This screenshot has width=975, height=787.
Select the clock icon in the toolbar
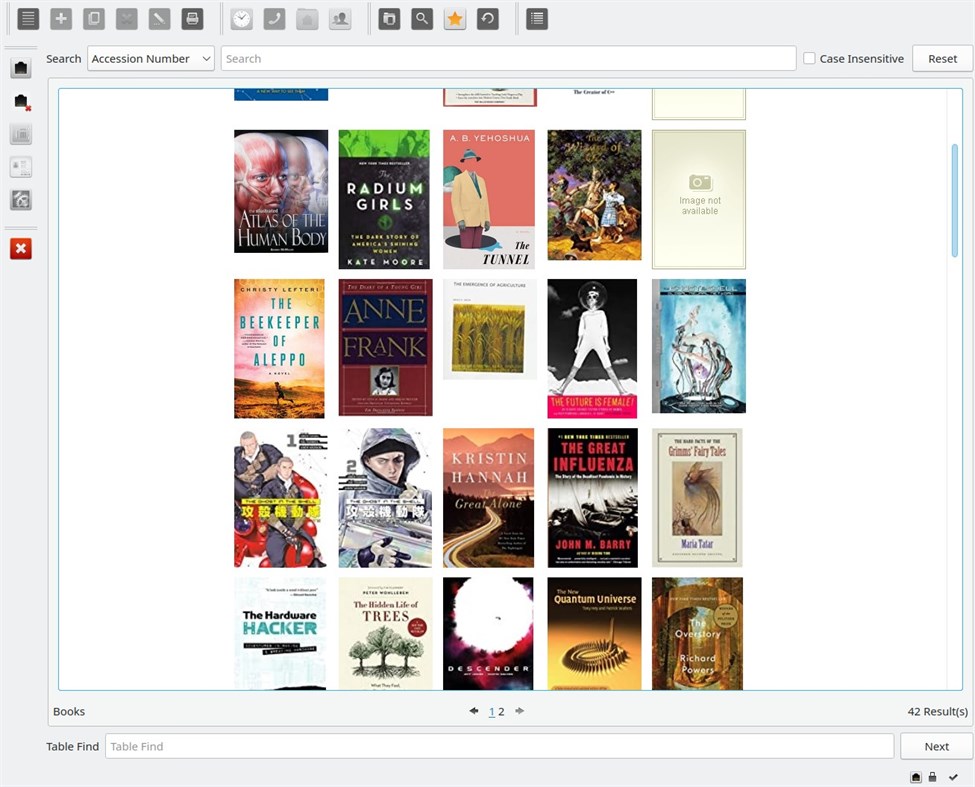[x=241, y=18]
